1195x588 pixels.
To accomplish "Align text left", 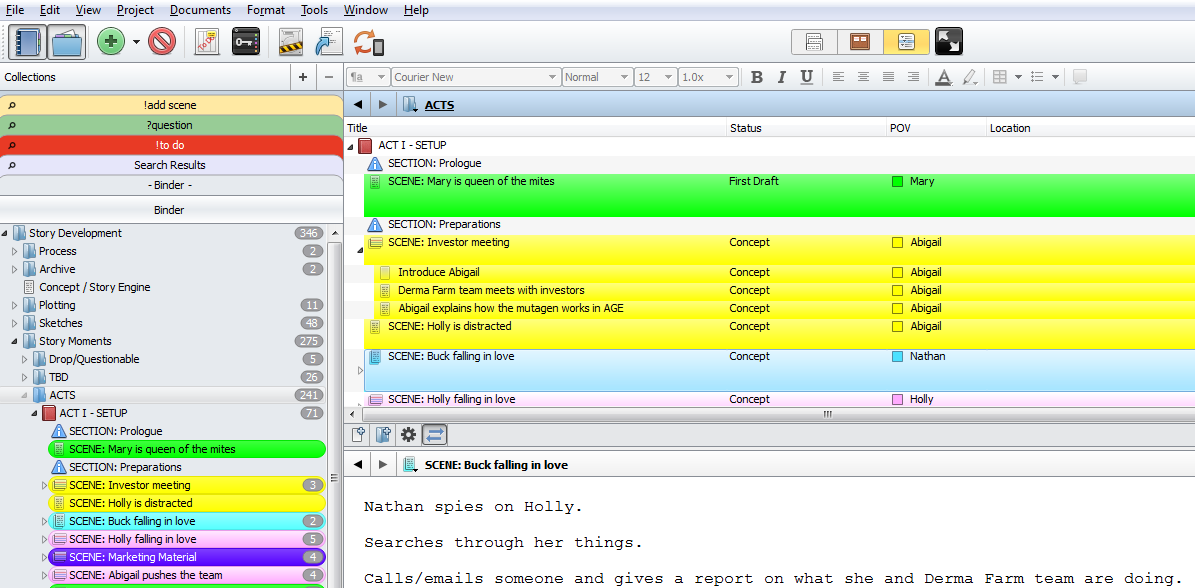I will click(838, 77).
